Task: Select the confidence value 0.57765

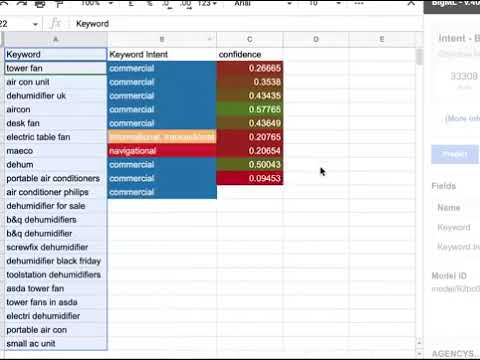Action: 250,109
